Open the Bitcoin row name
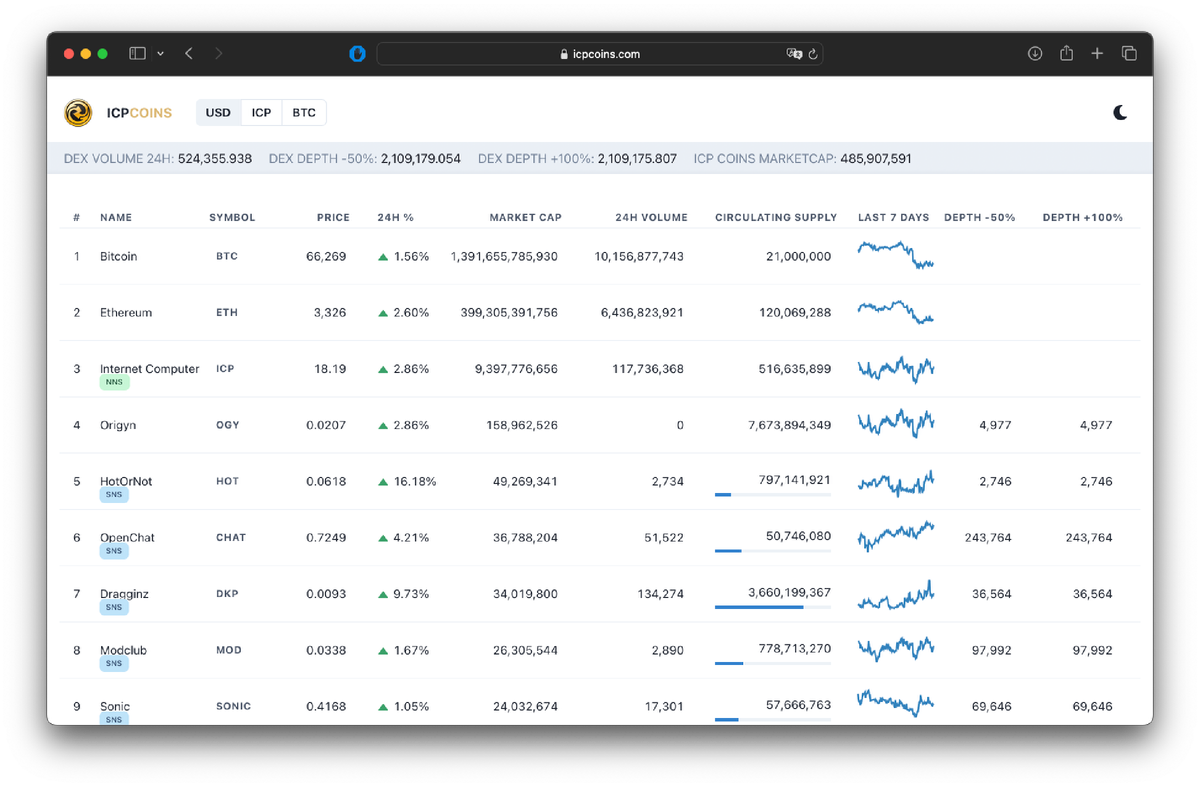1200x787 pixels. tap(118, 257)
